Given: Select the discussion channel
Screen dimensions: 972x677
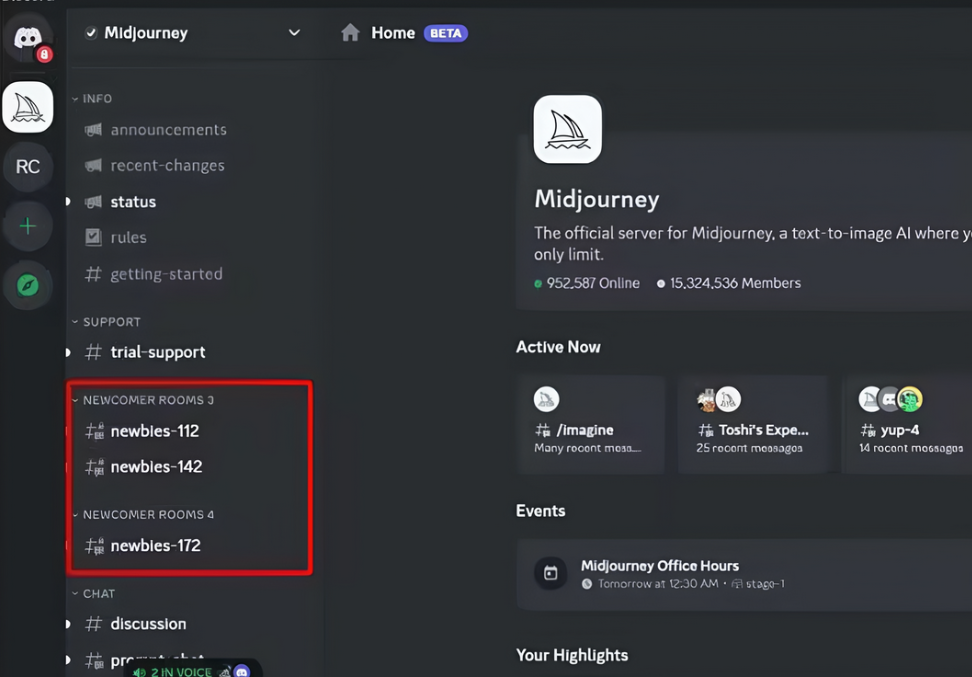Looking at the screenshot, I should (148, 623).
